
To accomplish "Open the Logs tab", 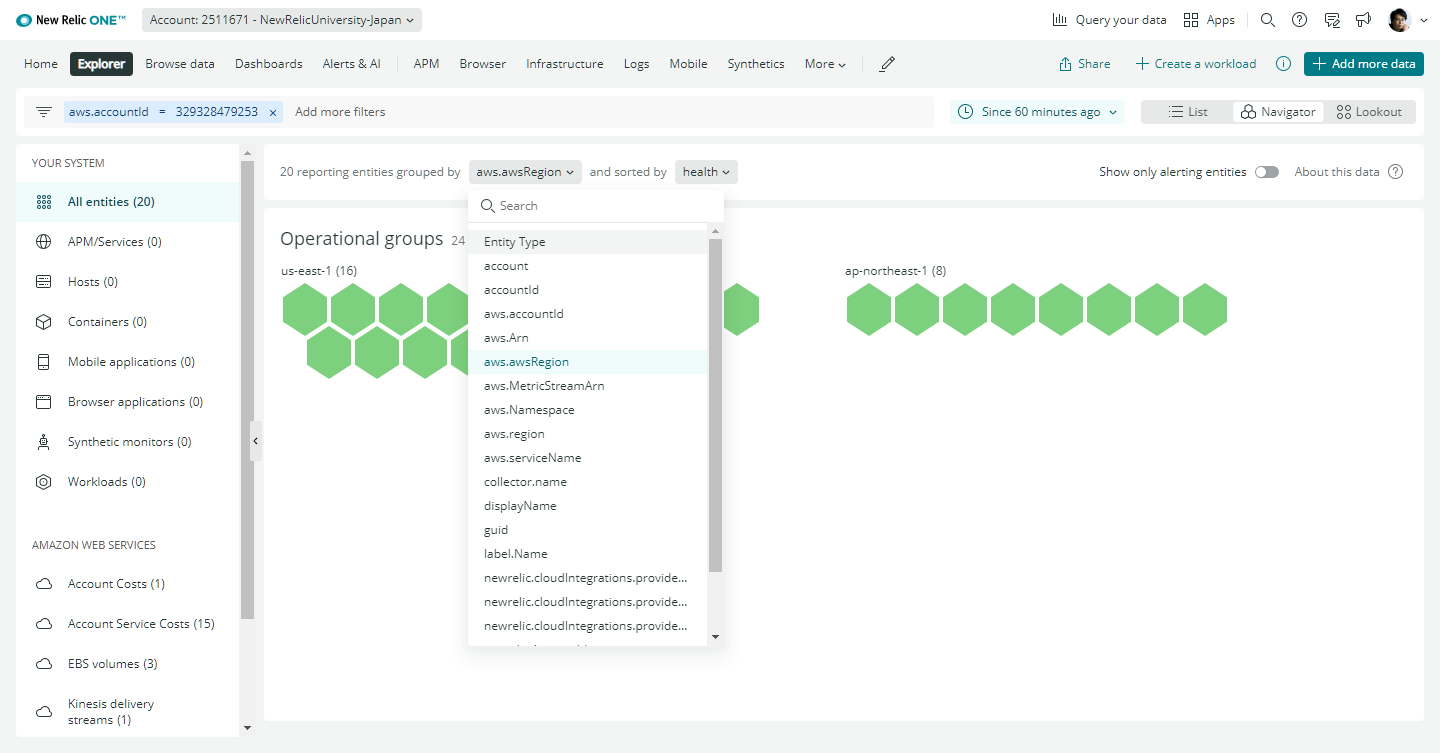I will [637, 64].
